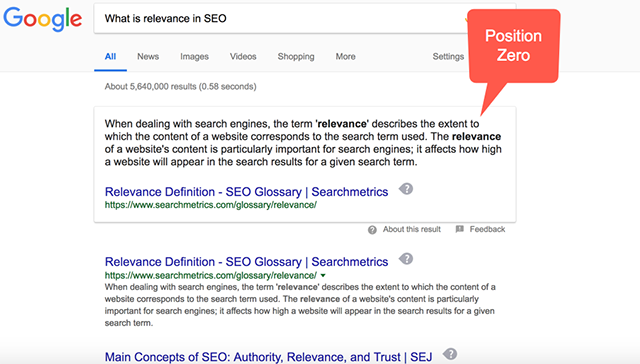Switch to the News tab
This screenshot has width=640, height=364.
(x=148, y=57)
